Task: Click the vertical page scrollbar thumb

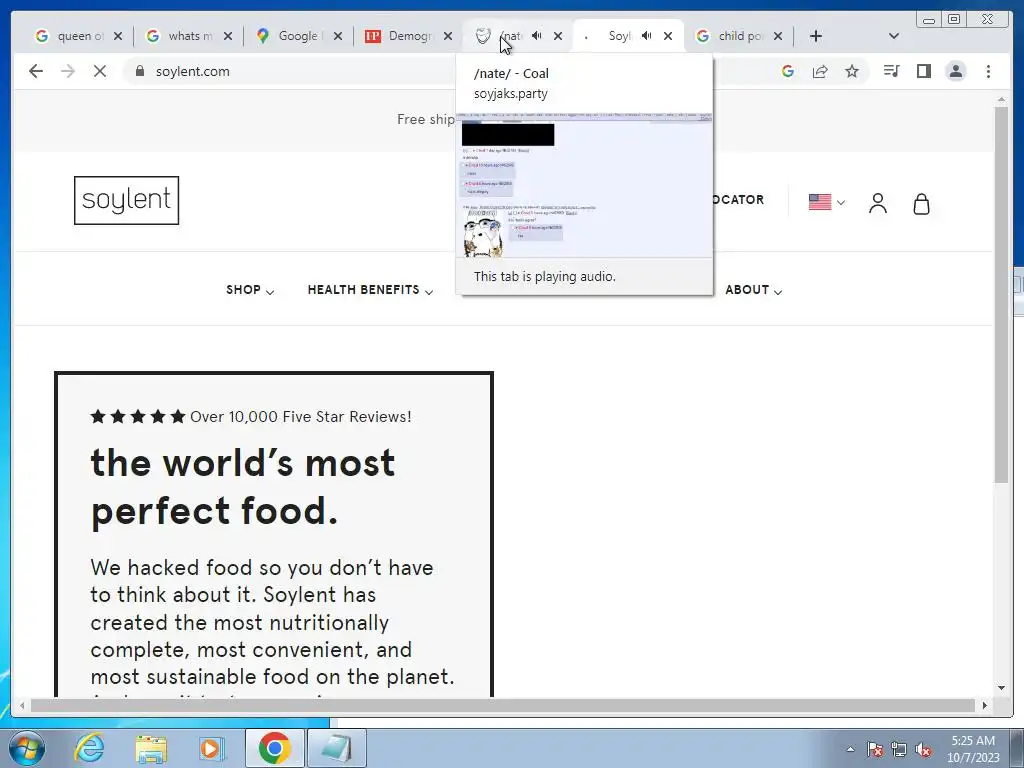Action: click(1001, 295)
